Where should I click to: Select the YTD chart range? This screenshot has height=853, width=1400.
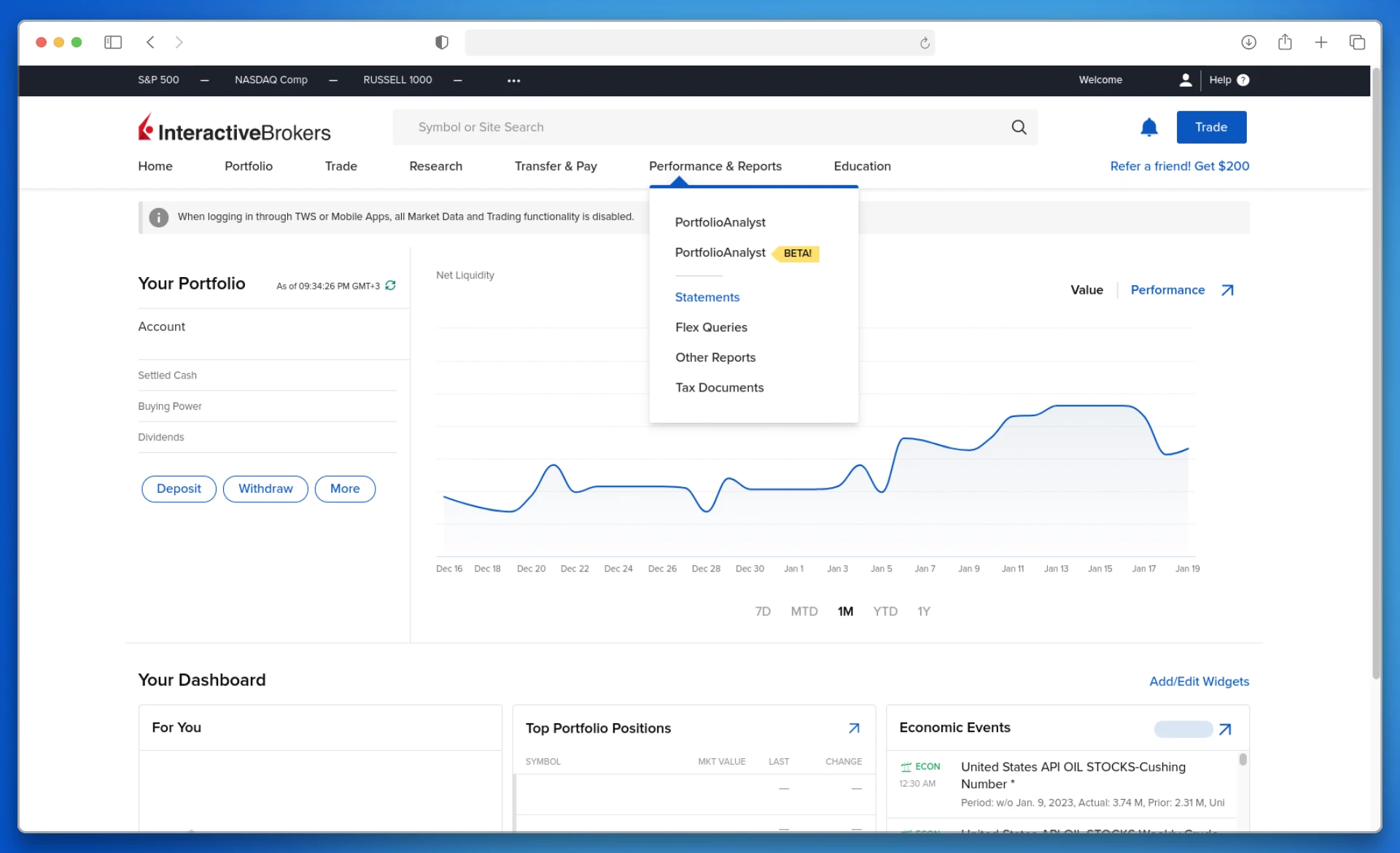(x=884, y=612)
